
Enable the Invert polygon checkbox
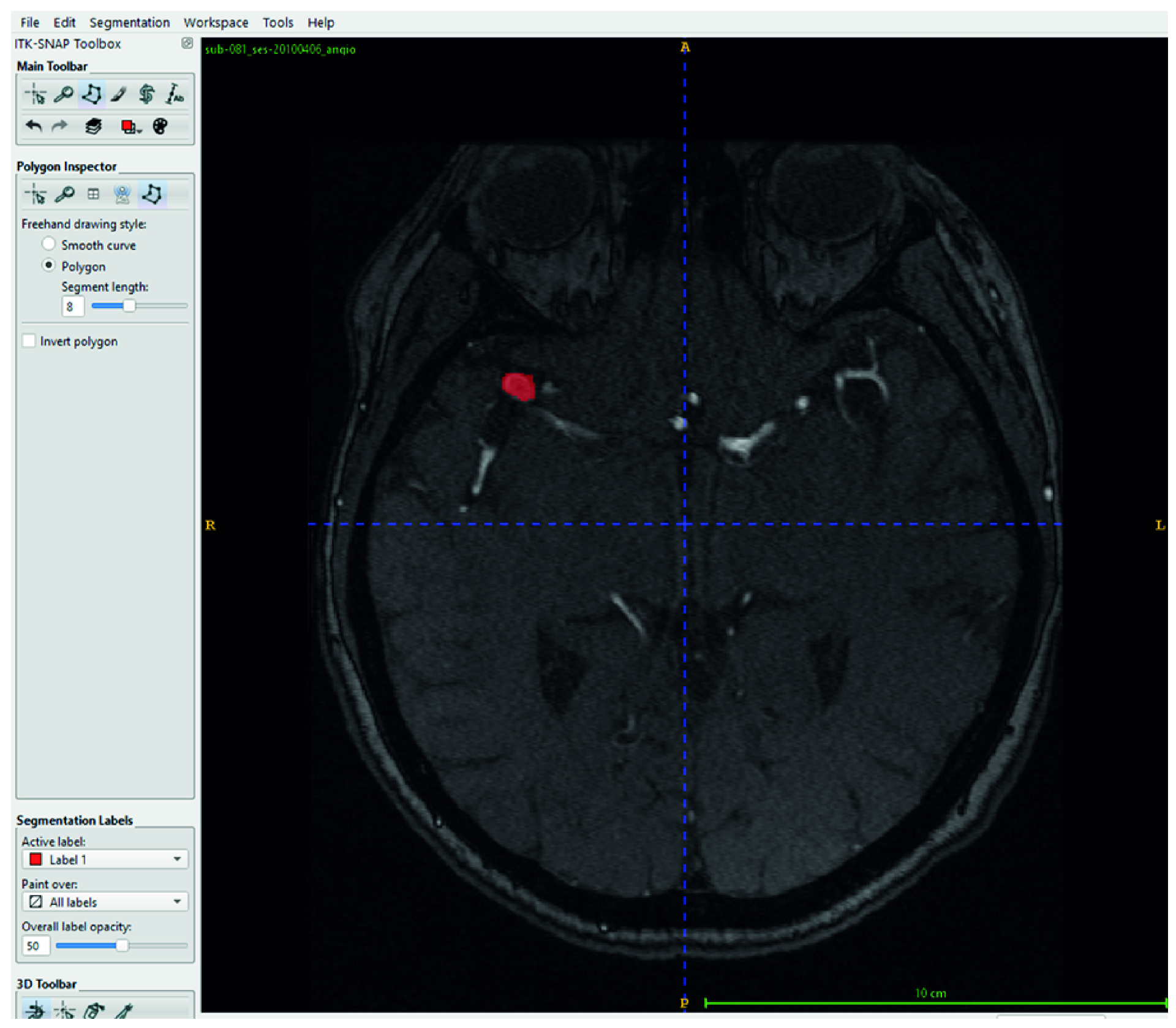29,341
